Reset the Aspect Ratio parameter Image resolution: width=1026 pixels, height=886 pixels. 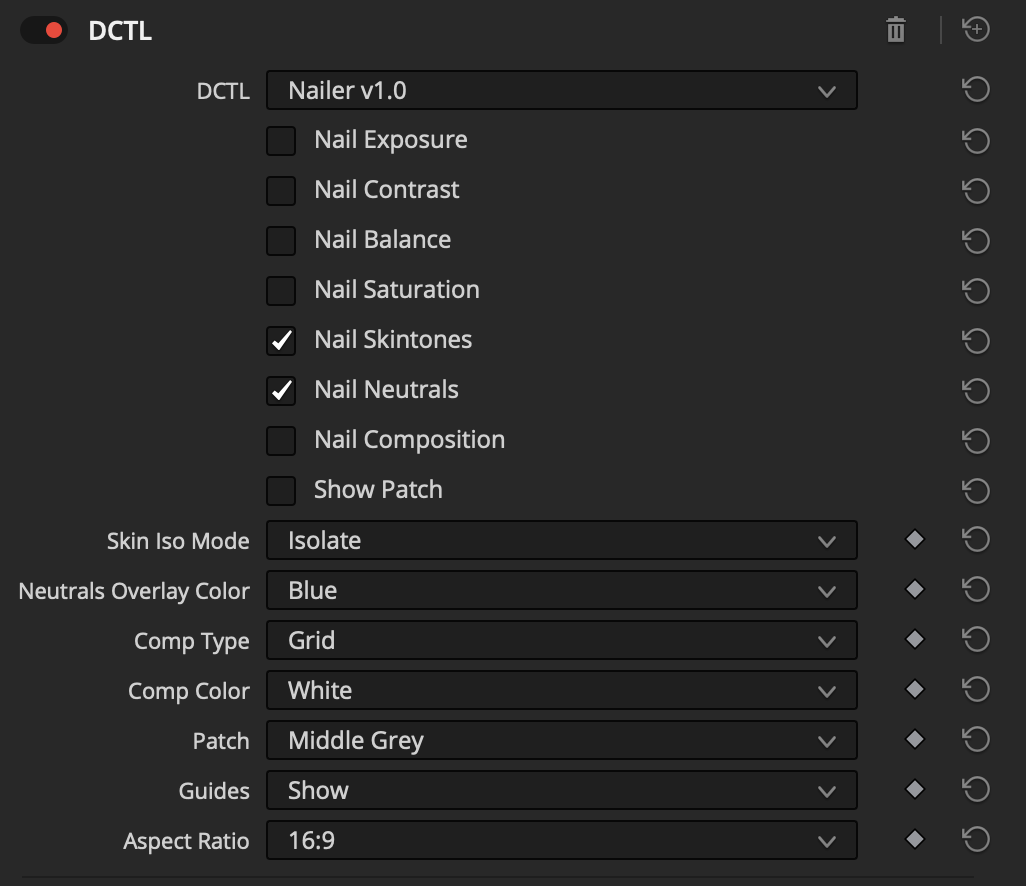tap(975, 840)
